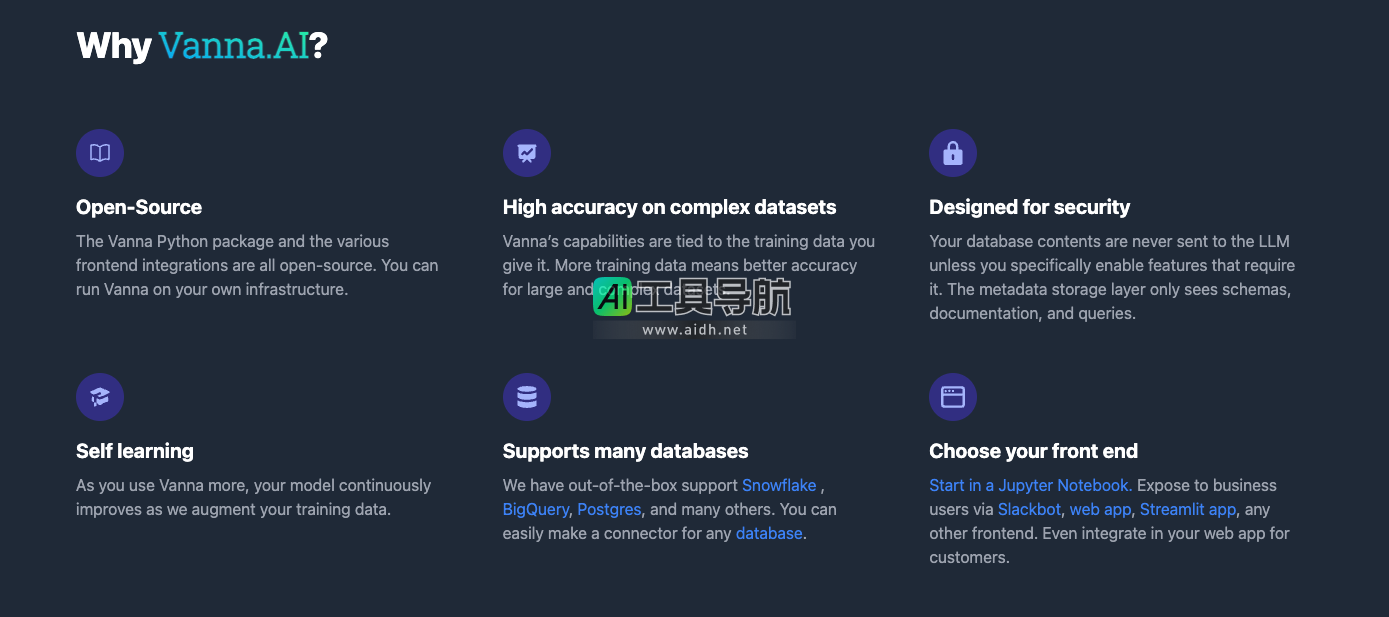Click the graduation cap Self learning icon

coord(100,397)
